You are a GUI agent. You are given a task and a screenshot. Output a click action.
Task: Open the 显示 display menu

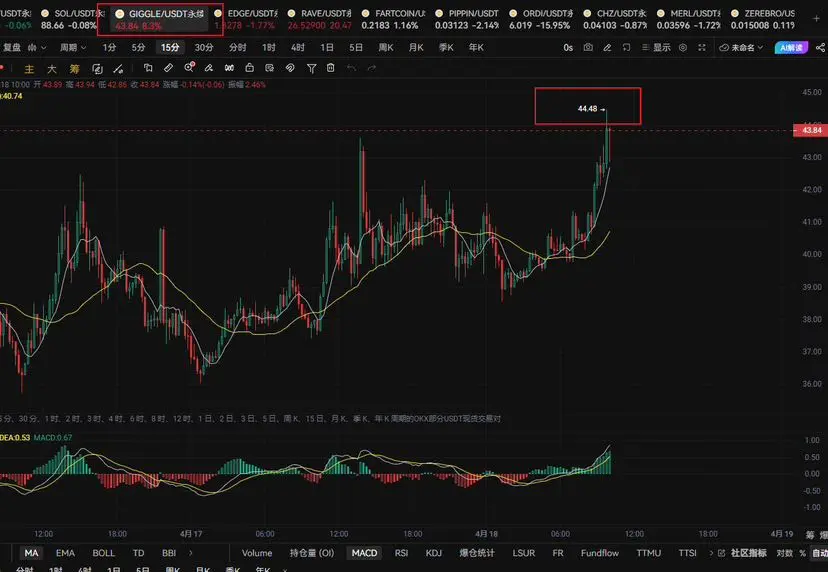(x=656, y=48)
